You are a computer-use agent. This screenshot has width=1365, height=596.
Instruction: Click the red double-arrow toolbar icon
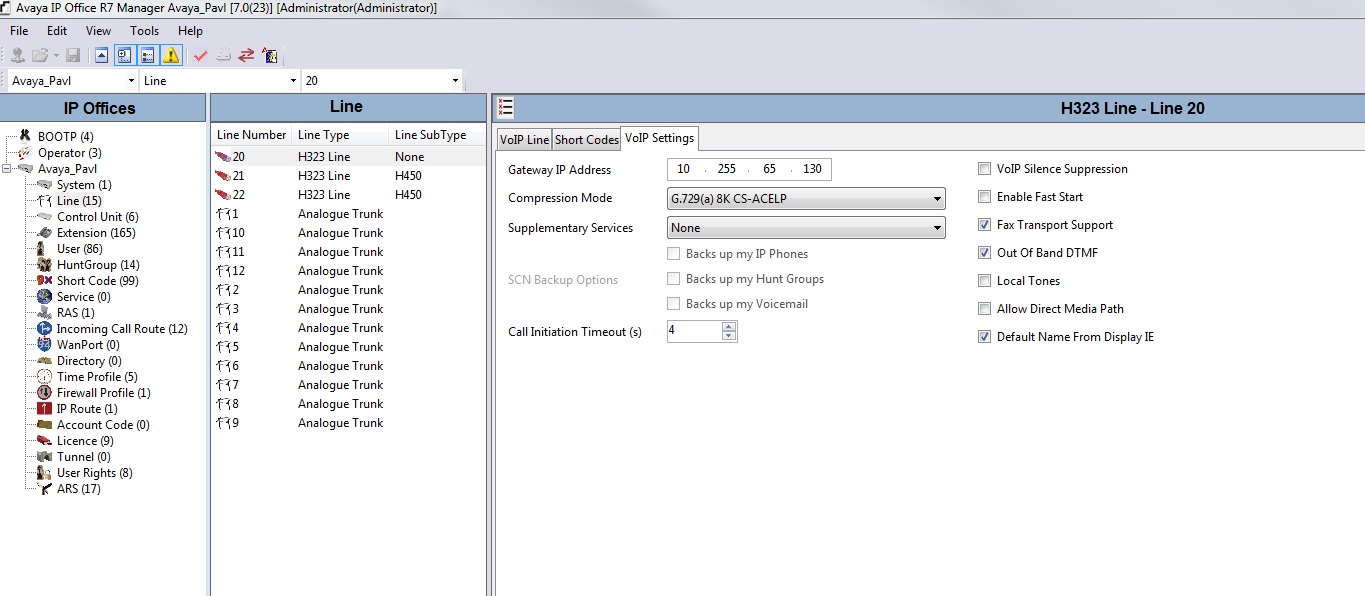(246, 55)
